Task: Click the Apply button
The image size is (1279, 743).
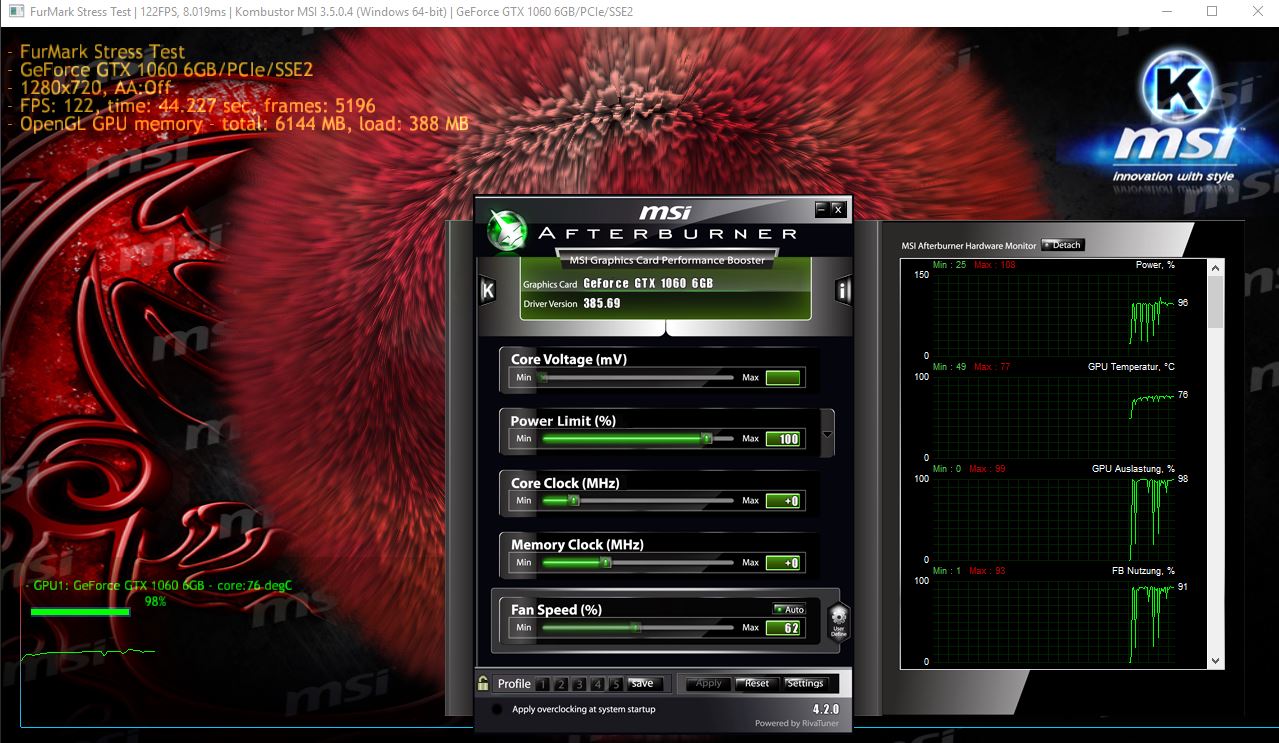Action: (x=708, y=683)
